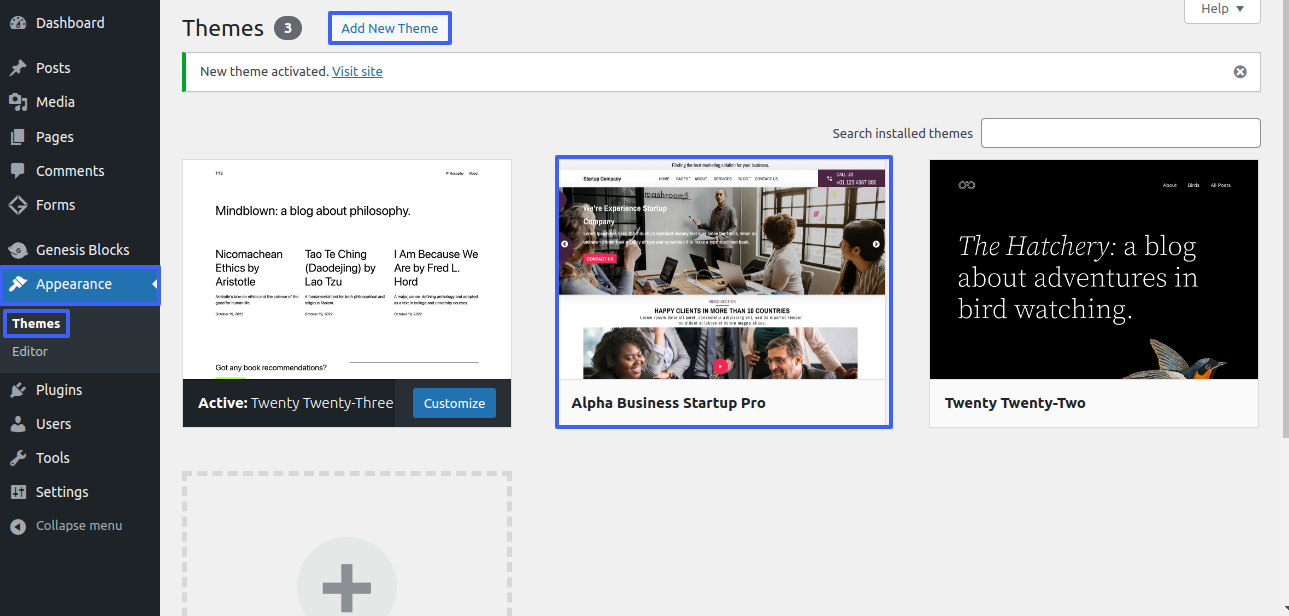Go to the Posts menu
The image size is (1289, 616).
click(80, 68)
